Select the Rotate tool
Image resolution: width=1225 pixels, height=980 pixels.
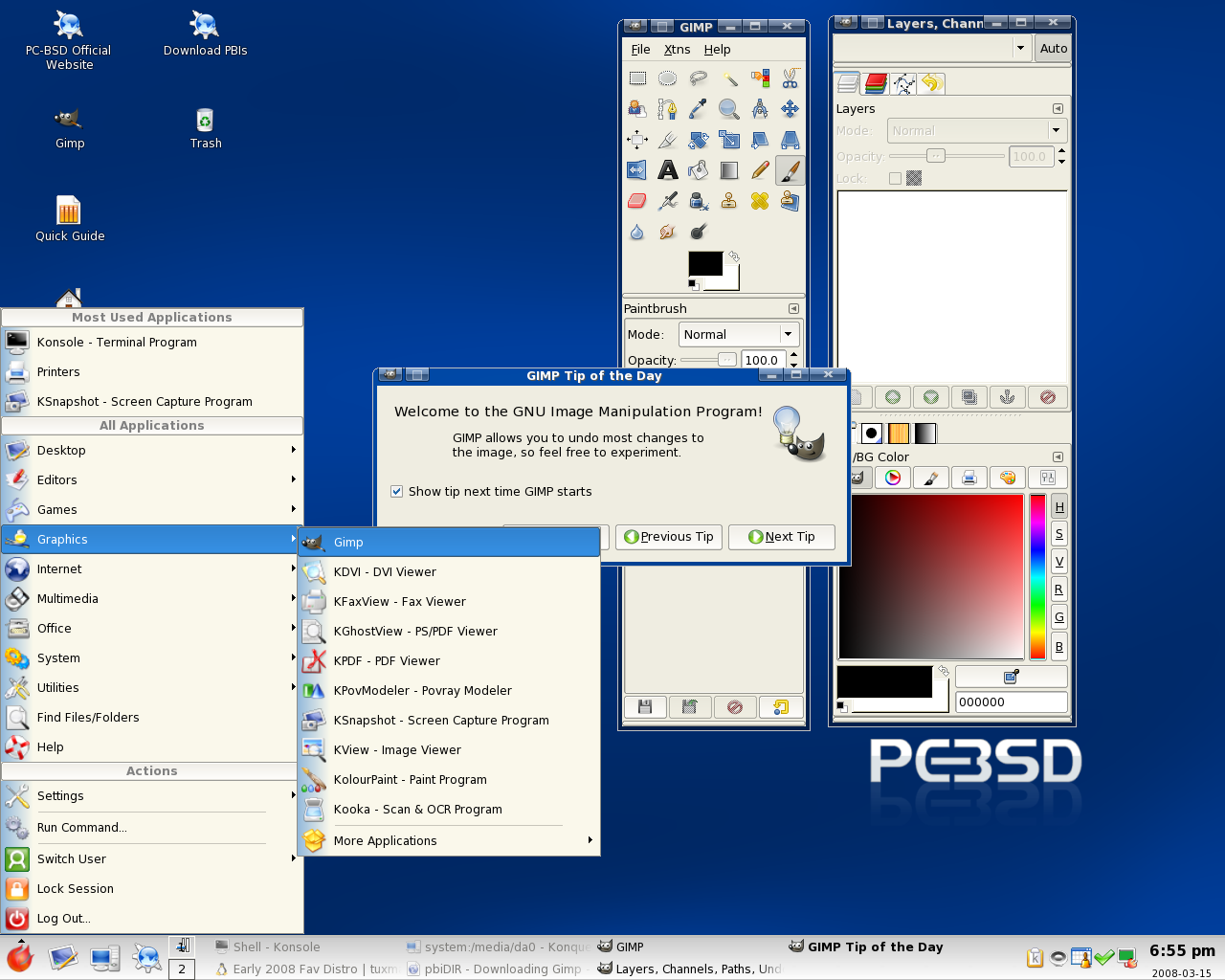[699, 140]
